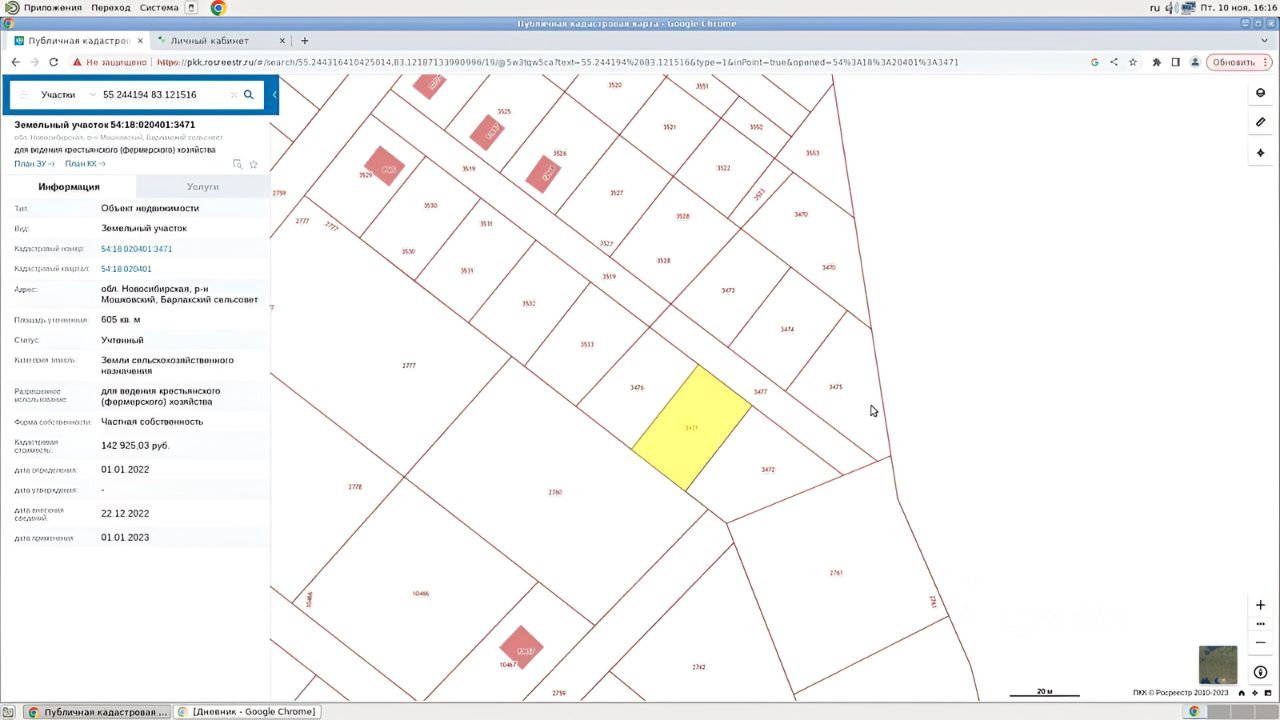Image resolution: width=1280 pixels, height=720 pixels.
Task: Open the hamburger menu in search panel
Action: click(24, 95)
